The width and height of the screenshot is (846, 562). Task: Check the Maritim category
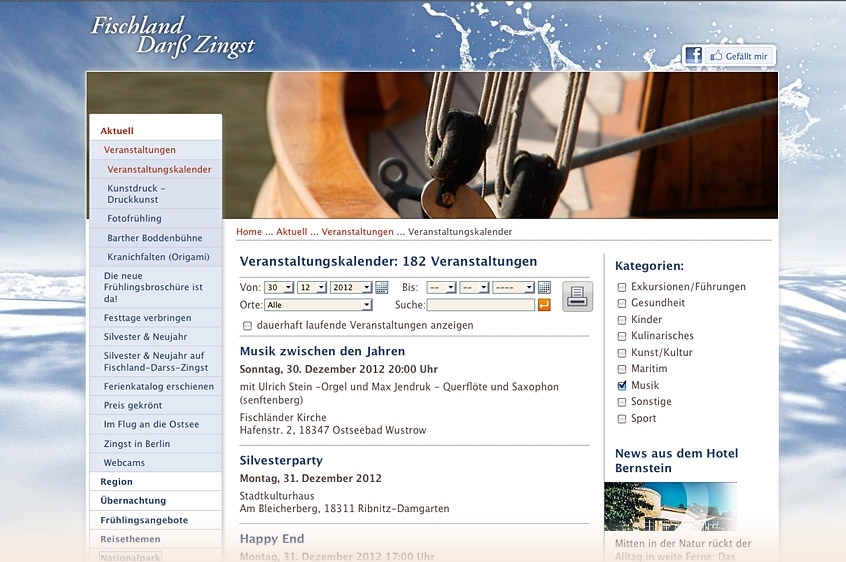pos(622,369)
